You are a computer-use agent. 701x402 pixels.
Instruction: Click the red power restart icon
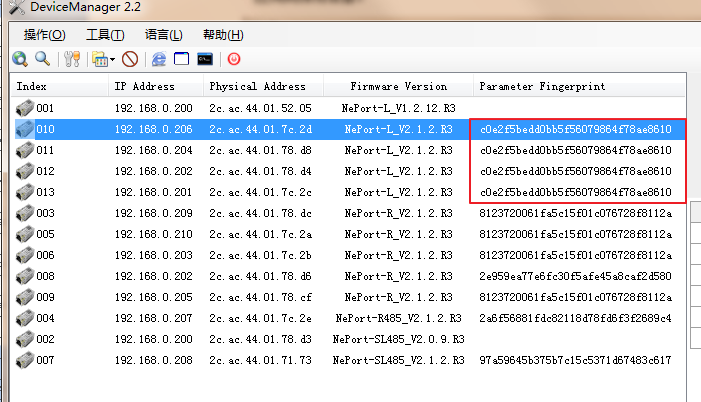tap(234, 59)
